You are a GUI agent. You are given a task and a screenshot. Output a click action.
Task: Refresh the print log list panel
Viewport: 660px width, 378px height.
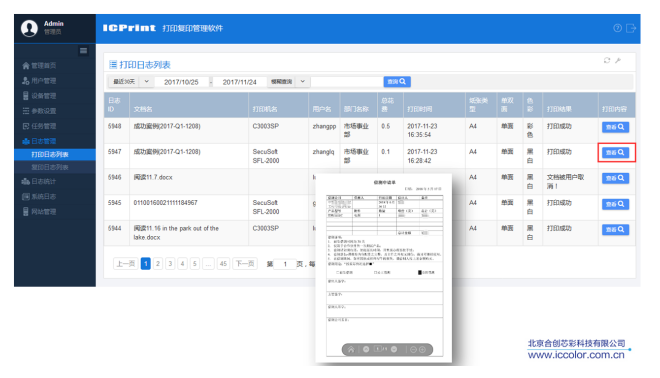tap(607, 60)
